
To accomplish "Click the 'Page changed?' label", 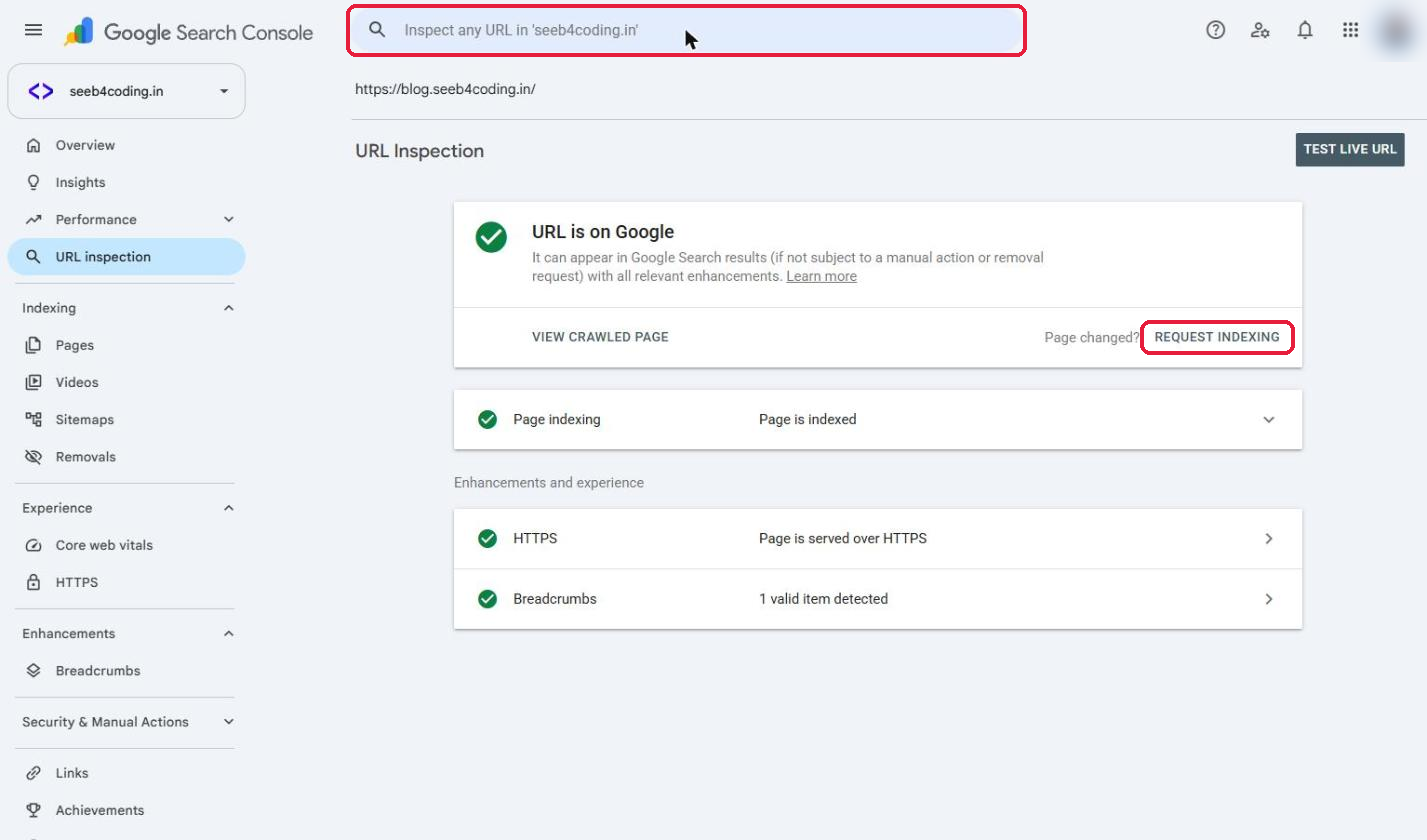I will [1091, 337].
